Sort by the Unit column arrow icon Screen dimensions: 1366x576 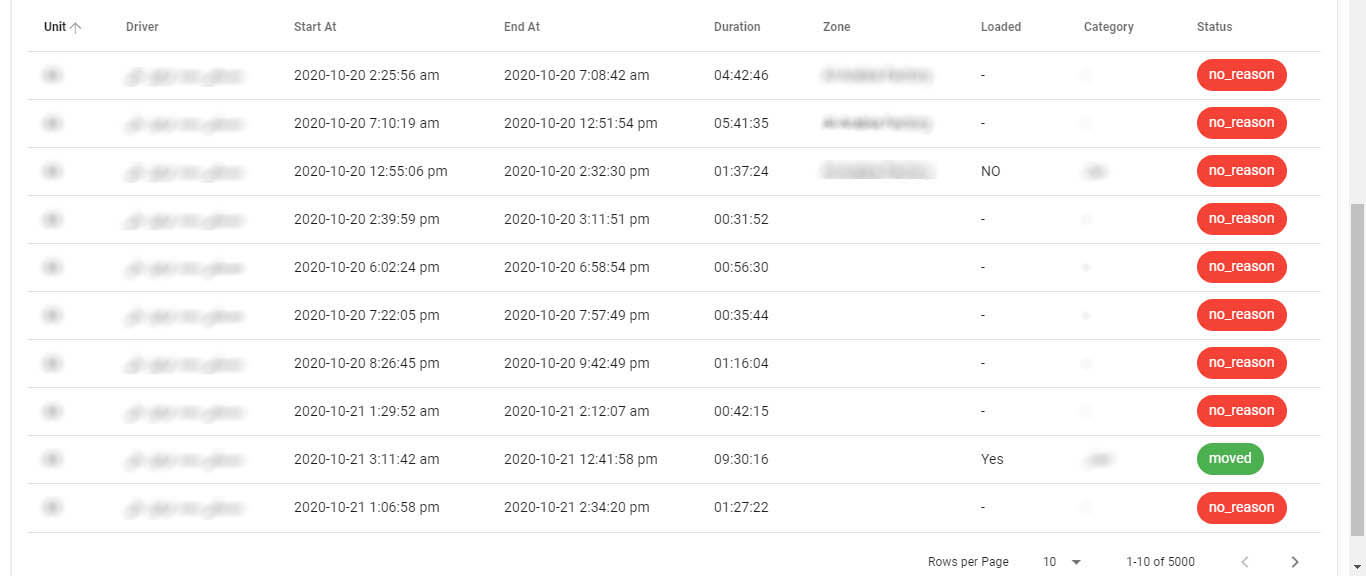click(x=76, y=27)
